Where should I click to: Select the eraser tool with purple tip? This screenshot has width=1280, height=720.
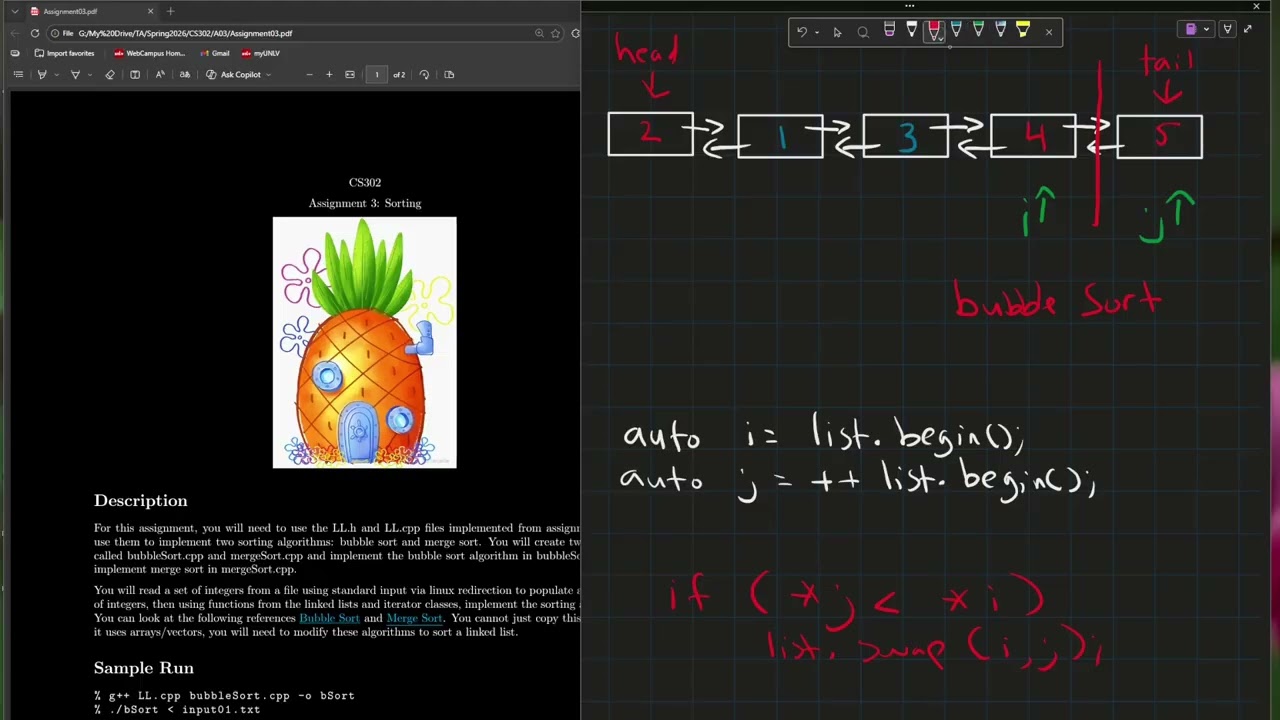(x=889, y=31)
